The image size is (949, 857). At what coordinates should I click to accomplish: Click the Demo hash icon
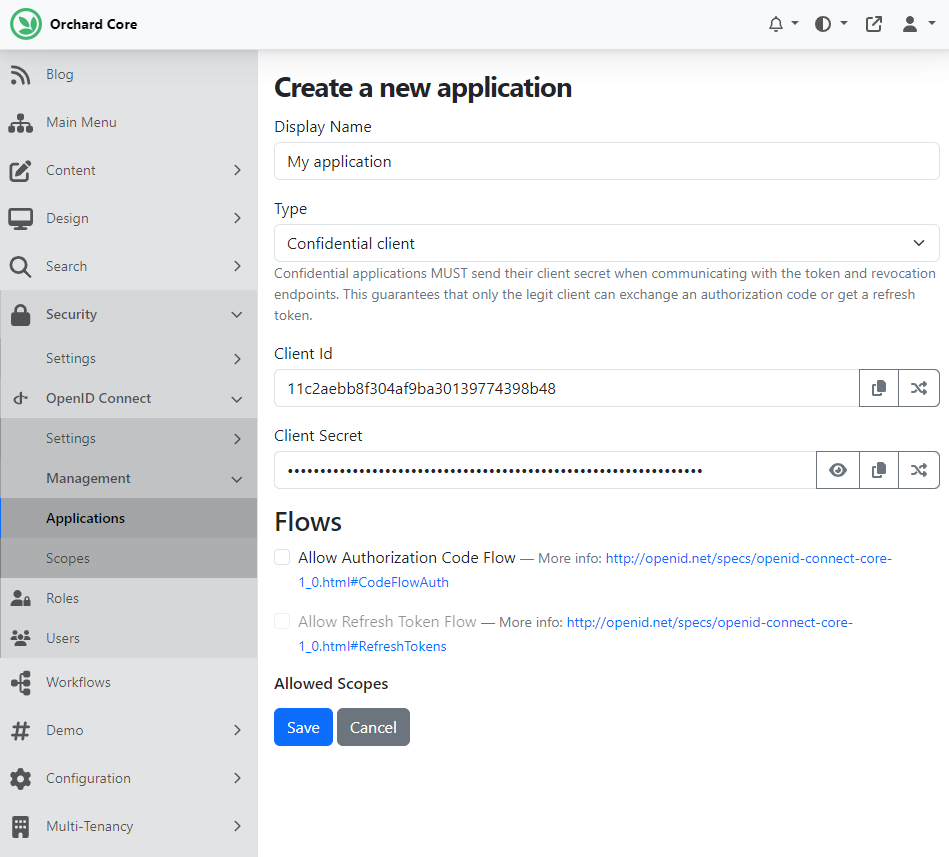point(20,731)
